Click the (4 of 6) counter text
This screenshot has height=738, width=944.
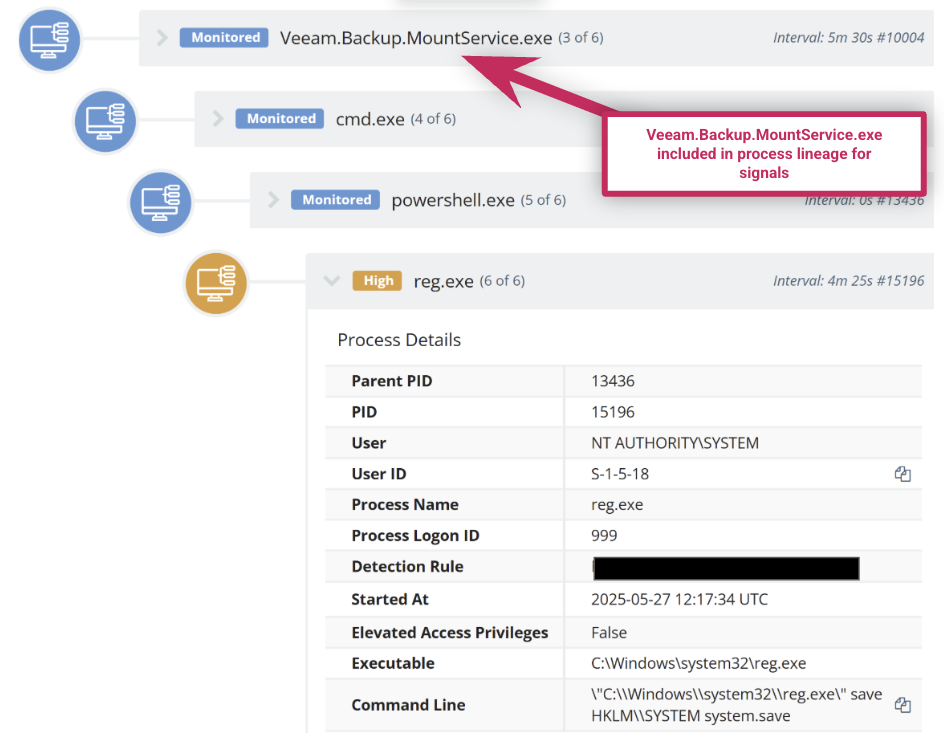coord(433,119)
